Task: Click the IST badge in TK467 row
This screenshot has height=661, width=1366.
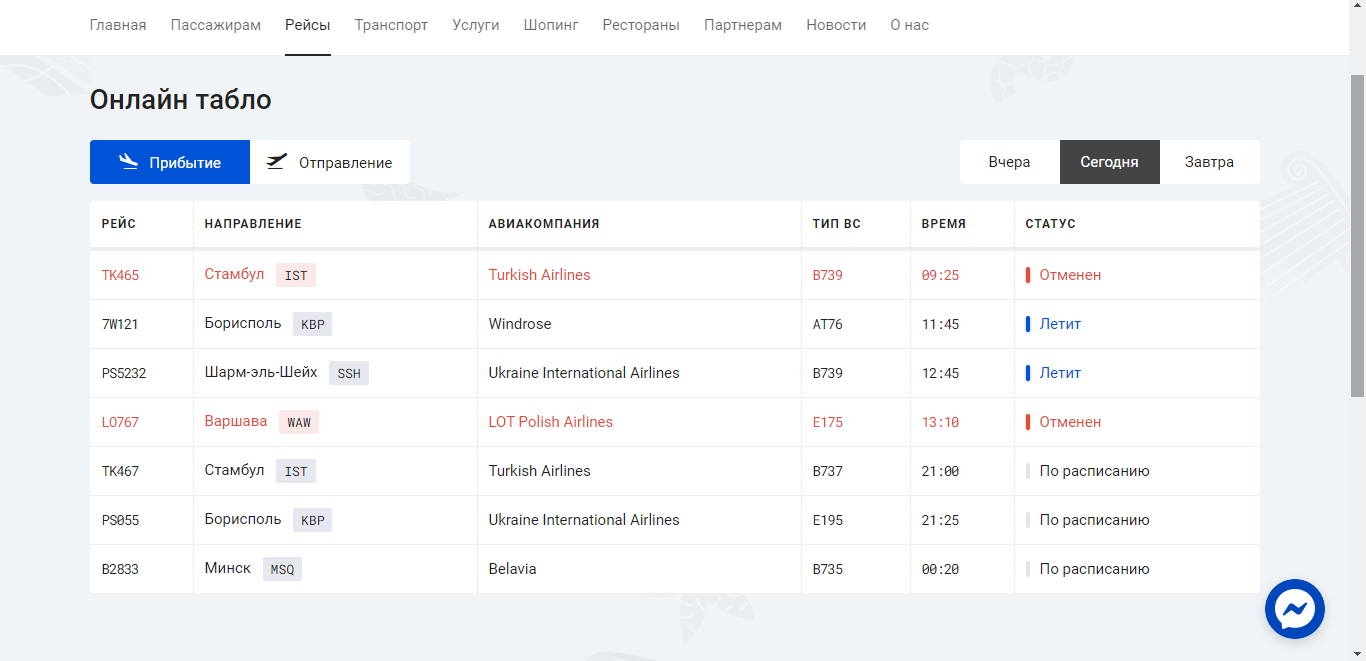Action: click(x=296, y=471)
